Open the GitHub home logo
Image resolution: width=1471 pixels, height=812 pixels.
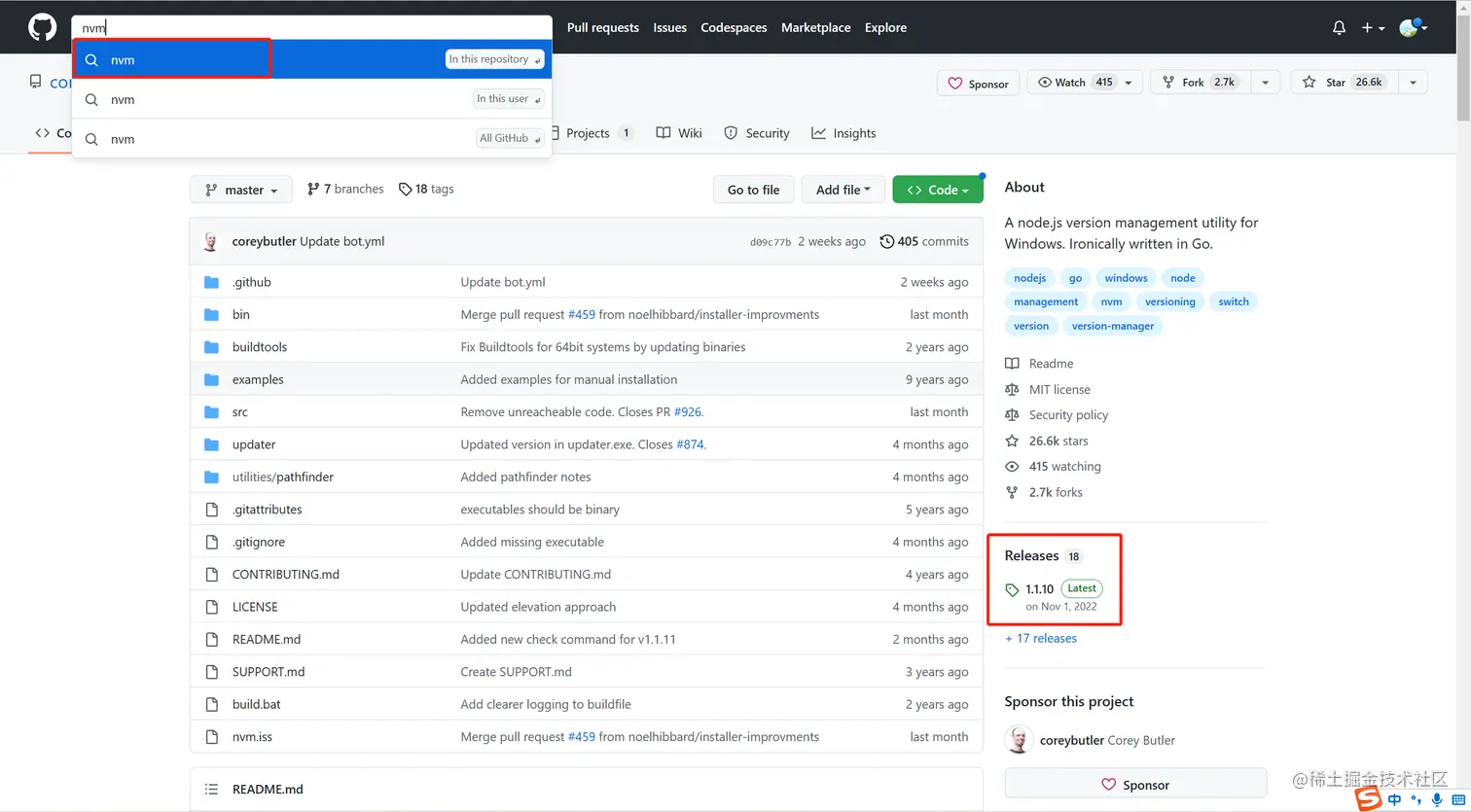pos(42,27)
